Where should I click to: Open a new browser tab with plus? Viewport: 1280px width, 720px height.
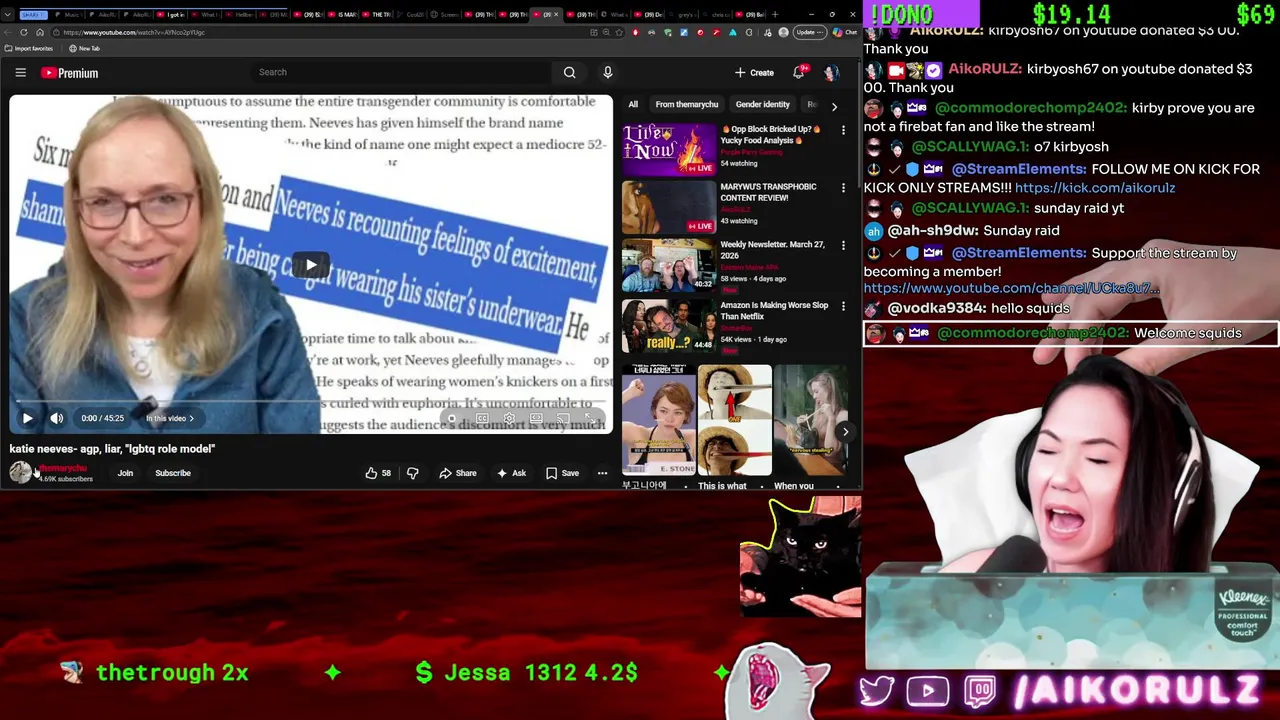click(x=775, y=15)
